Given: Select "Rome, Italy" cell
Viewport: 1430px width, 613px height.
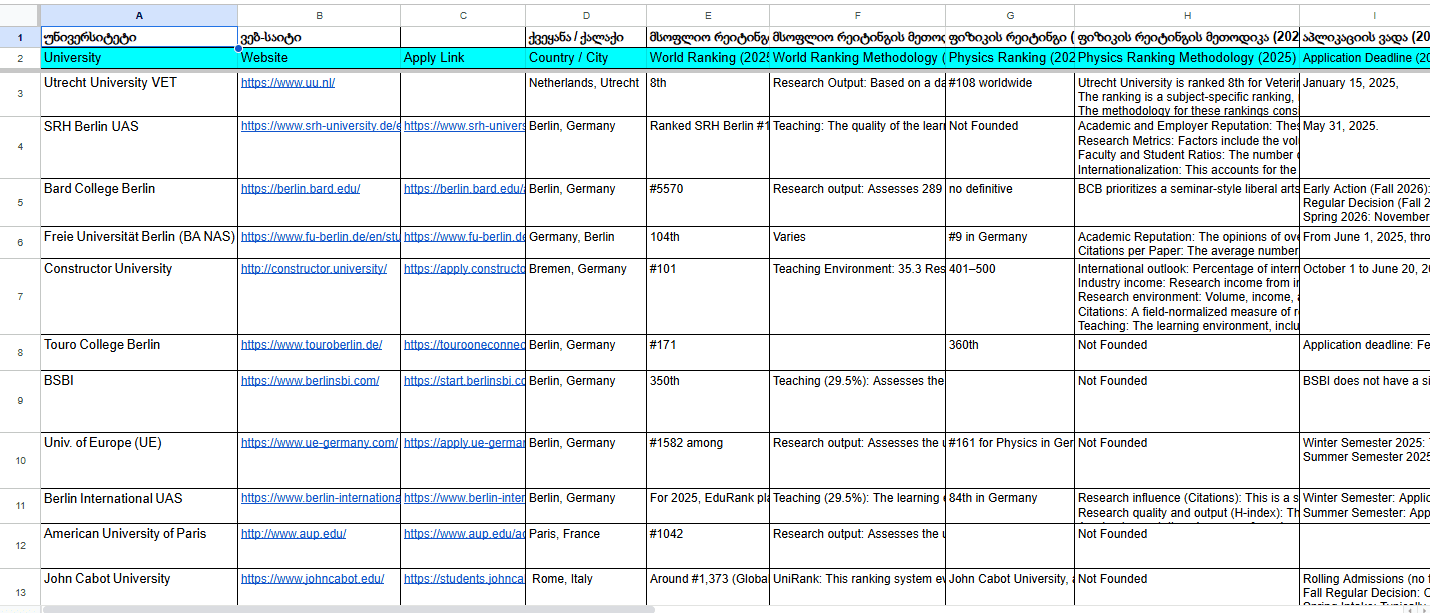Looking at the screenshot, I should [x=586, y=587].
